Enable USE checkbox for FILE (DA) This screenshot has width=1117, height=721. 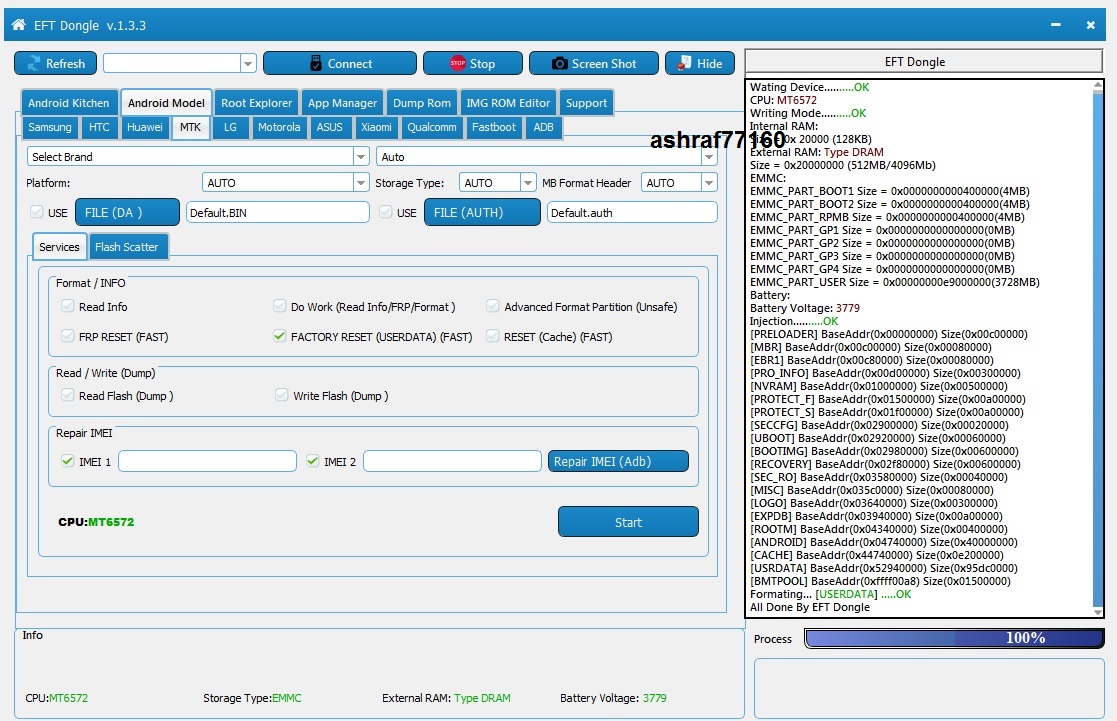37,212
